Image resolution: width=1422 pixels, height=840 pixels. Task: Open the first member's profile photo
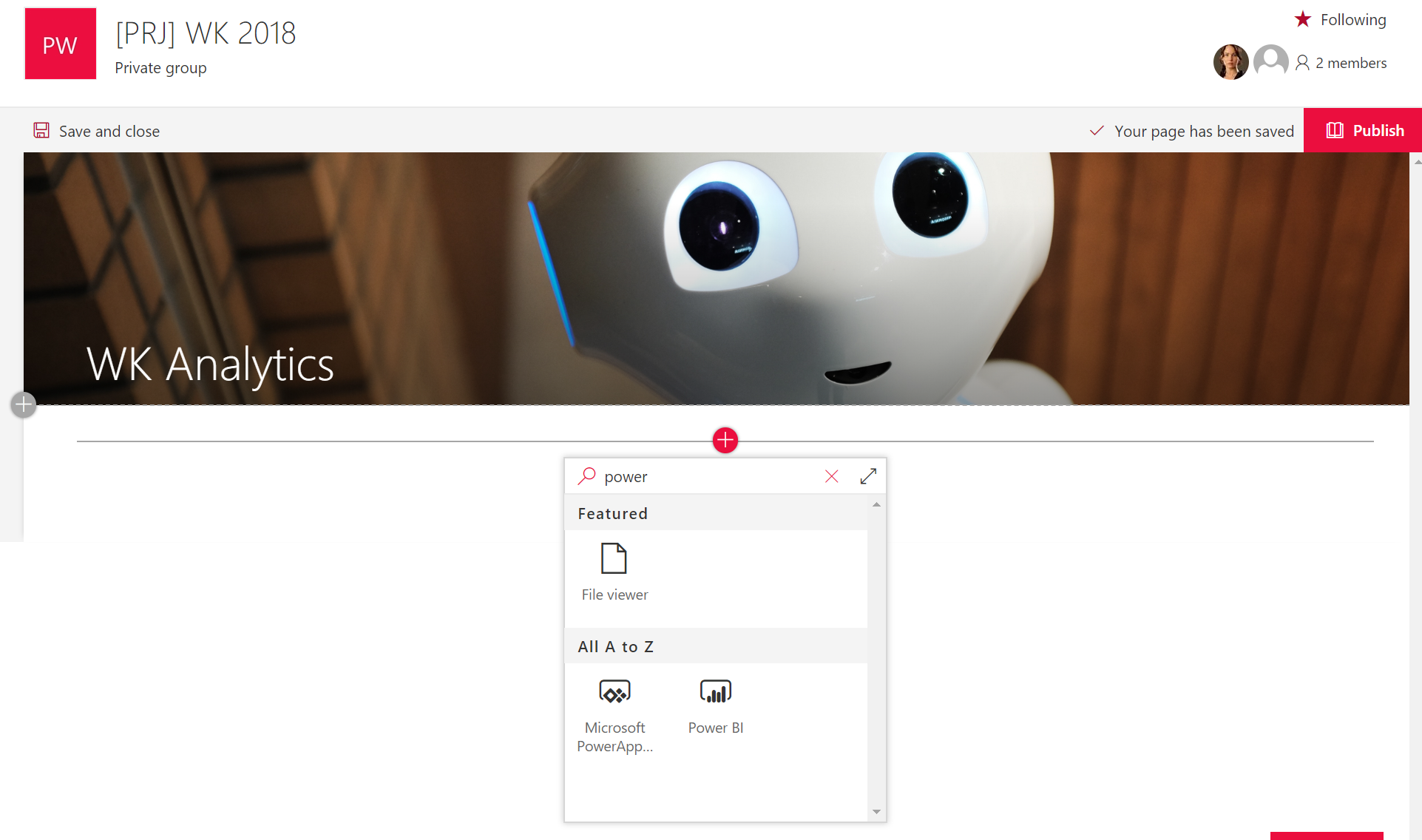[1230, 62]
